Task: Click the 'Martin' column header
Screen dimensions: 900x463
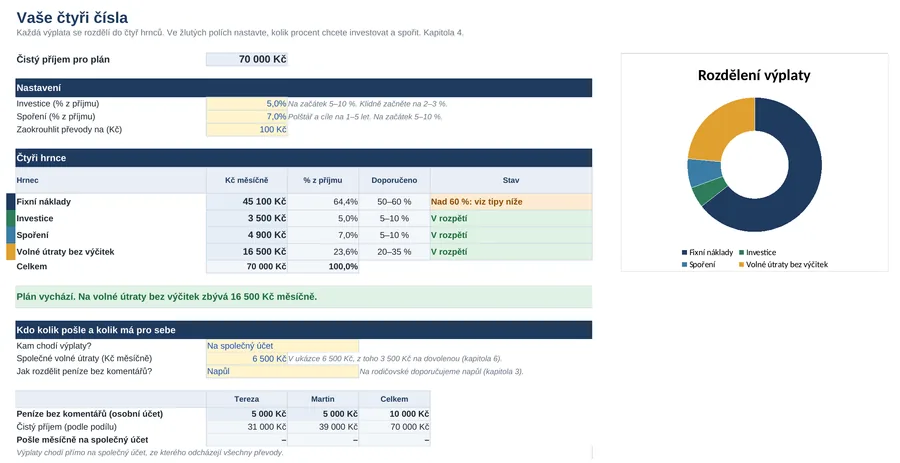Action: [x=323, y=399]
